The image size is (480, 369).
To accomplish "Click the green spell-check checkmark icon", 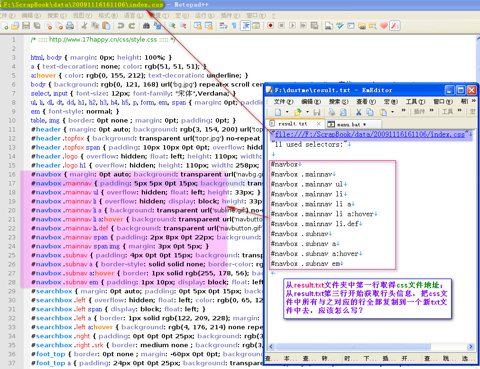I will click(x=340, y=26).
